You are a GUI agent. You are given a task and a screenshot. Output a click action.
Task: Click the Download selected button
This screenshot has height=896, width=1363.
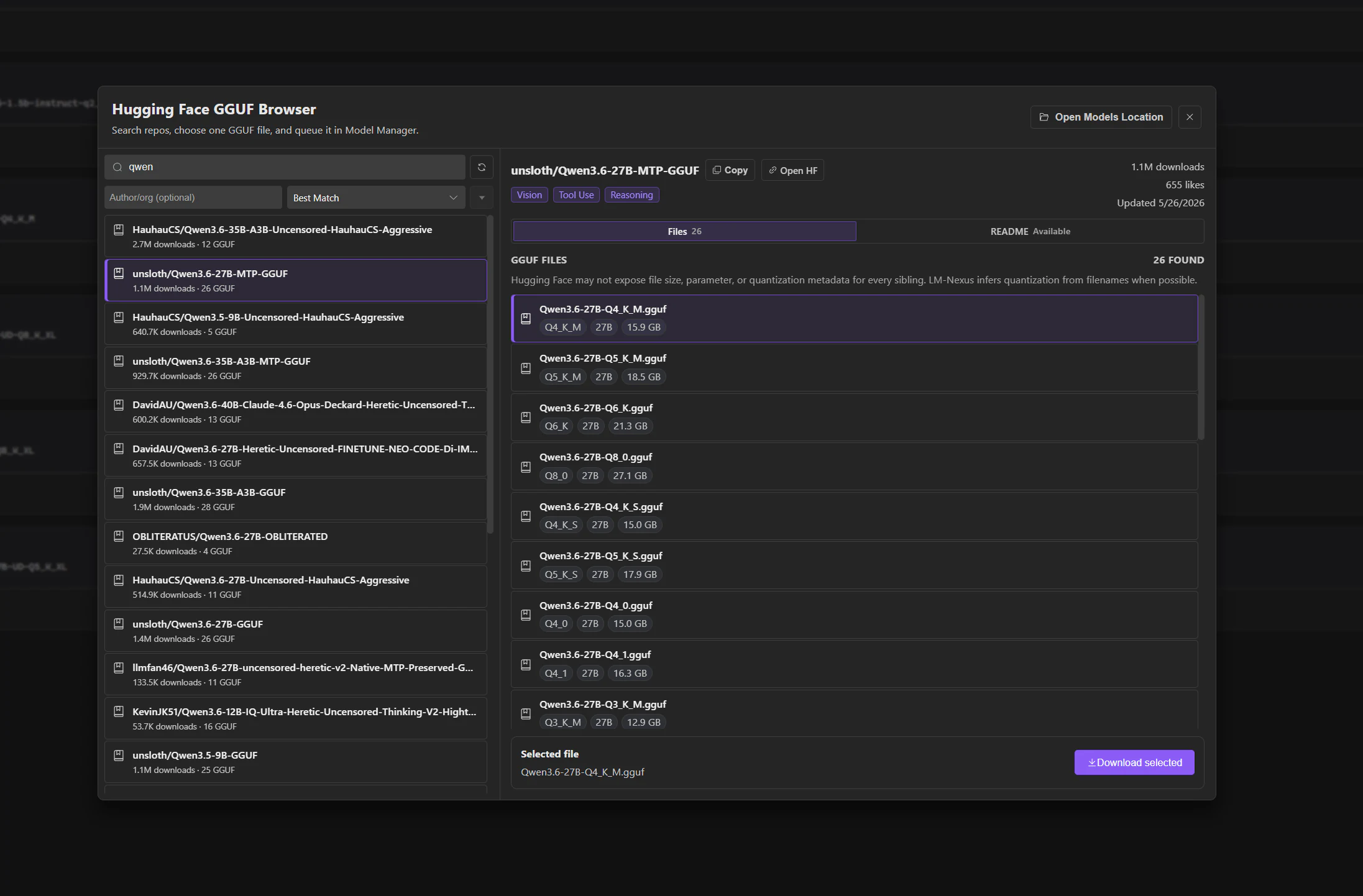pyautogui.click(x=1134, y=762)
